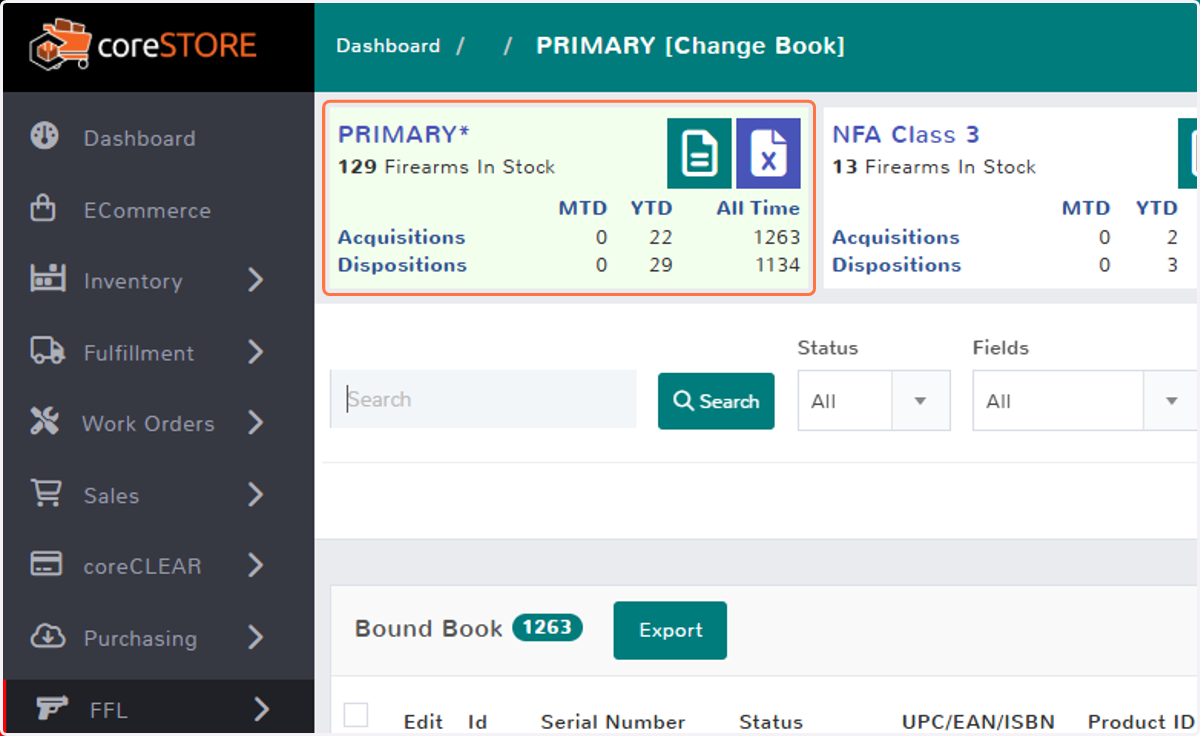Click the ECommerce shopping bag icon
1200x736 pixels.
[43, 209]
